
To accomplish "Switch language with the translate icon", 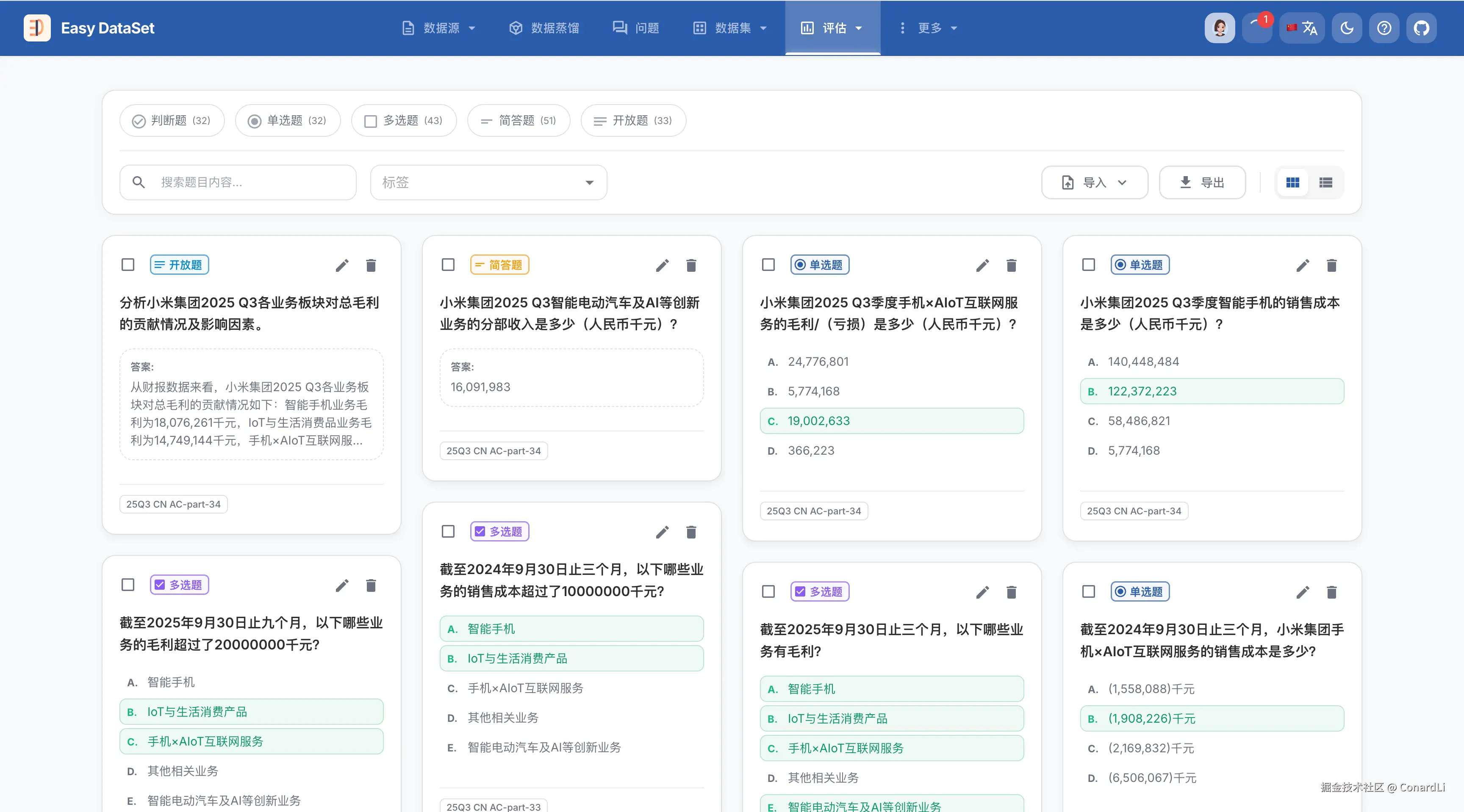I will click(x=1302, y=28).
